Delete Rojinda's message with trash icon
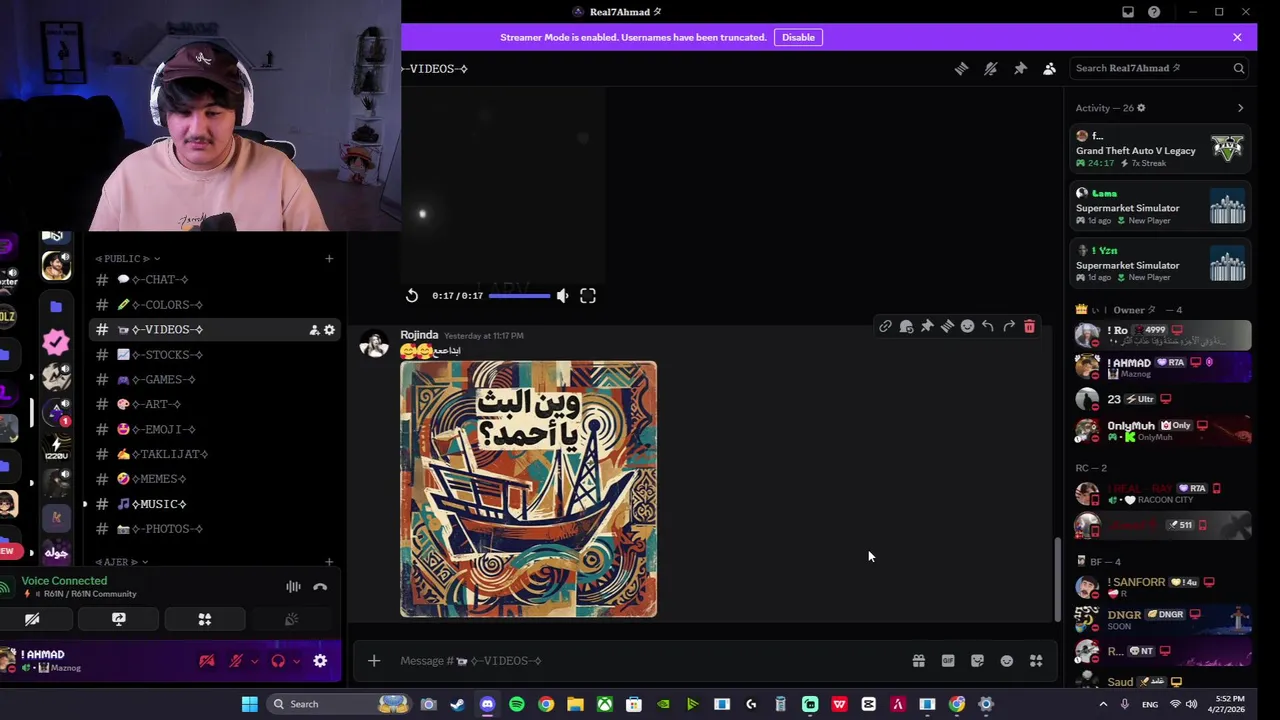 pyautogui.click(x=1029, y=326)
